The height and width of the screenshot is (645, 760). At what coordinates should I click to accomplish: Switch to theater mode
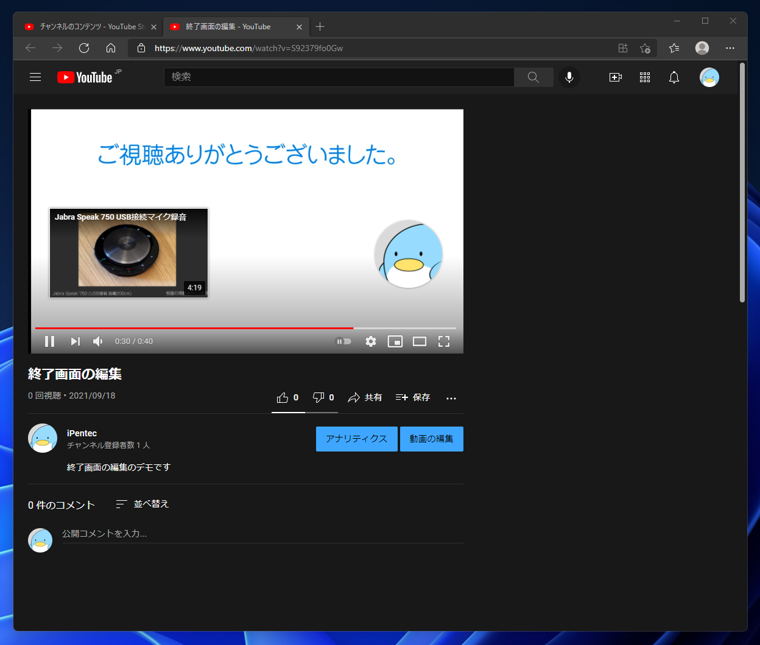(x=419, y=341)
